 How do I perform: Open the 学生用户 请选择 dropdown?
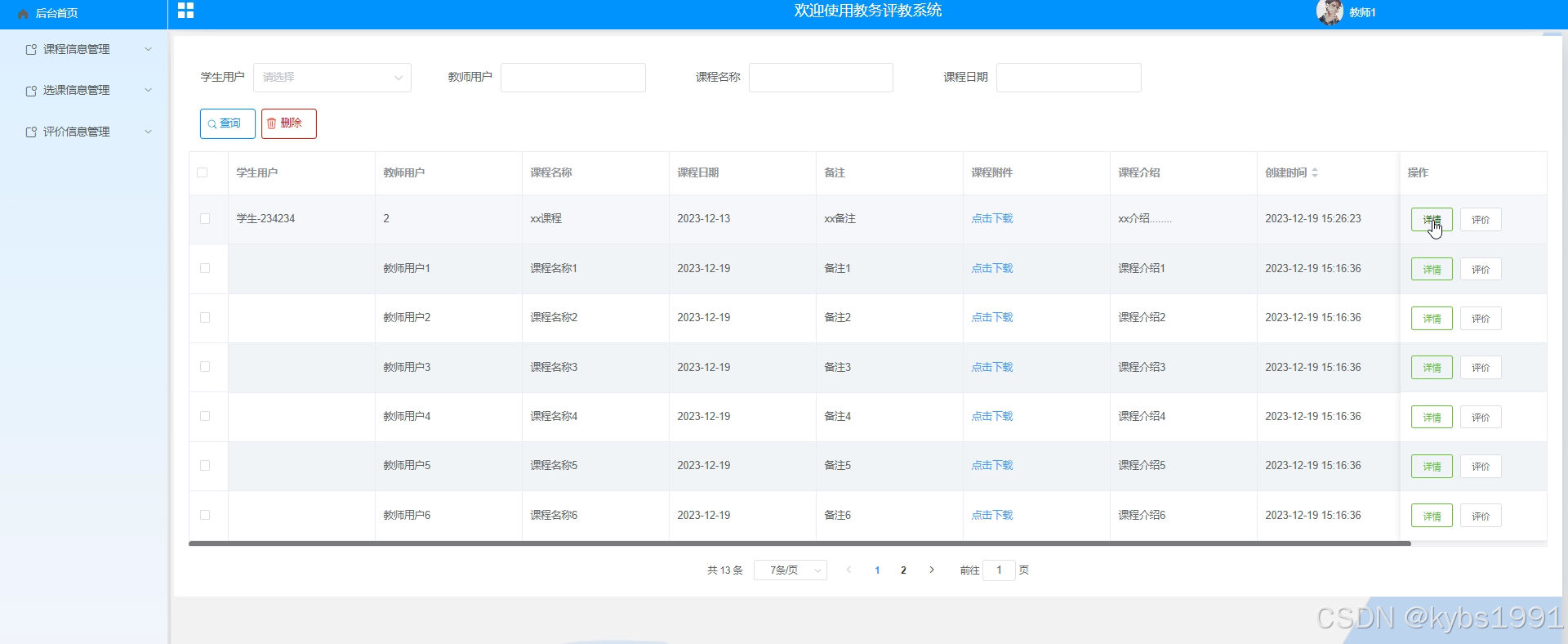tap(332, 78)
